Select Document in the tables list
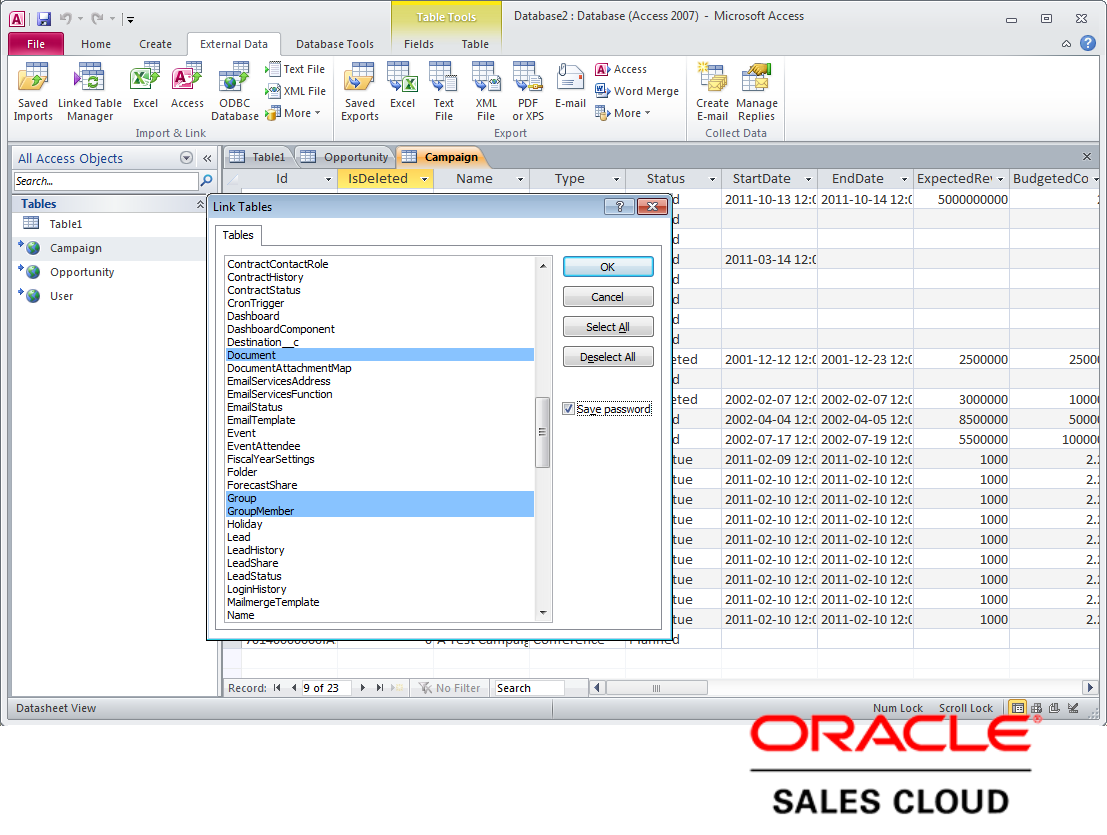 (x=380, y=355)
